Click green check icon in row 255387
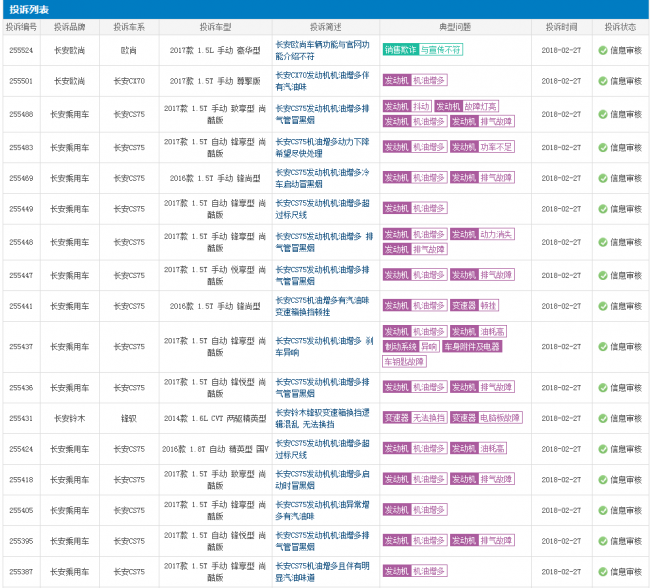The height and width of the screenshot is (588, 650). coord(602,572)
